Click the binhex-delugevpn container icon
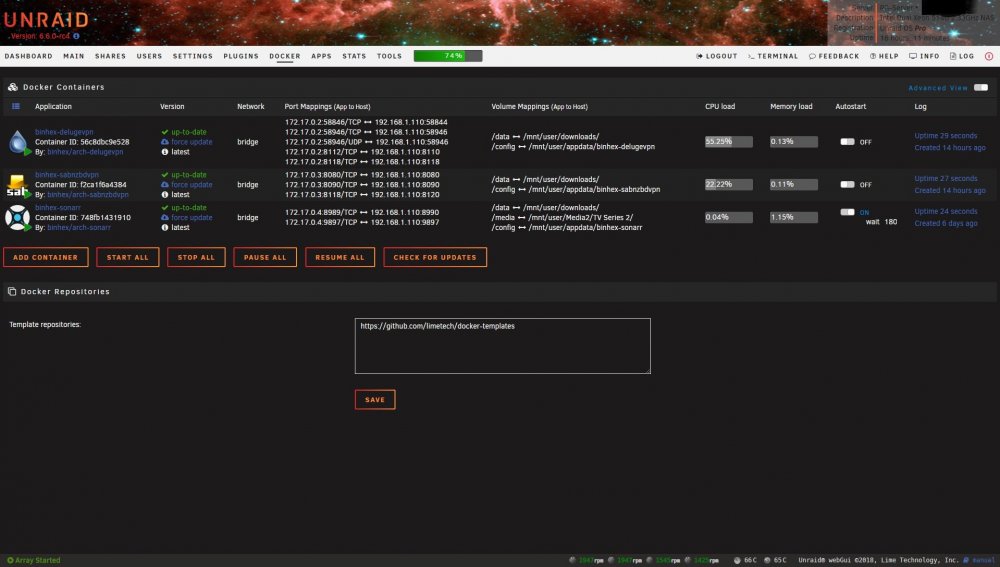Image resolution: width=1000 pixels, height=567 pixels. [18, 142]
